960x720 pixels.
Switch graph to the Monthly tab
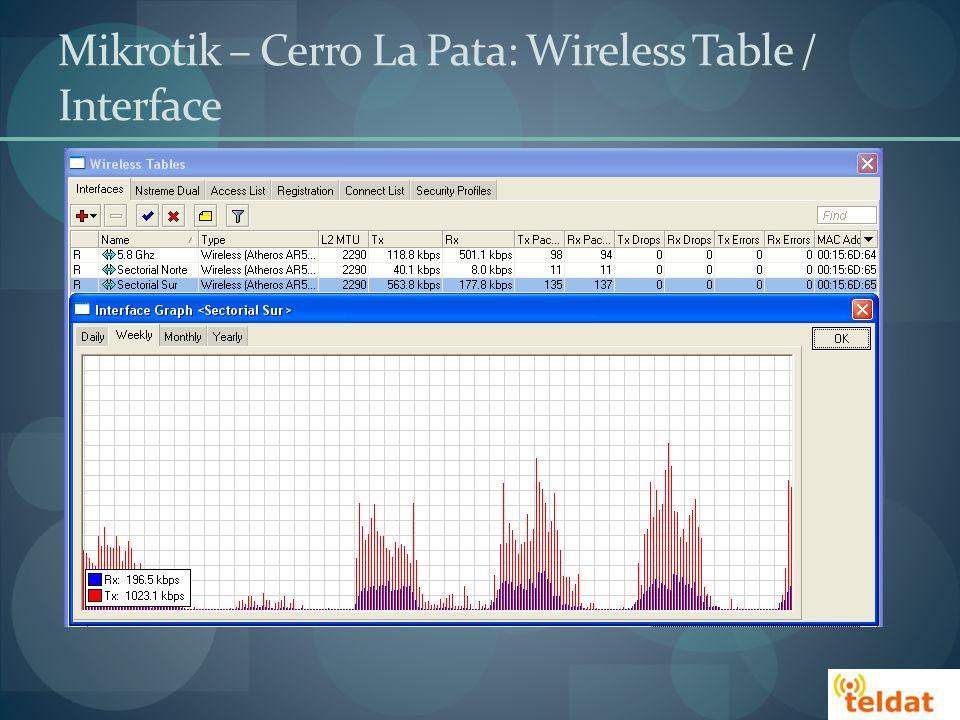pos(182,337)
